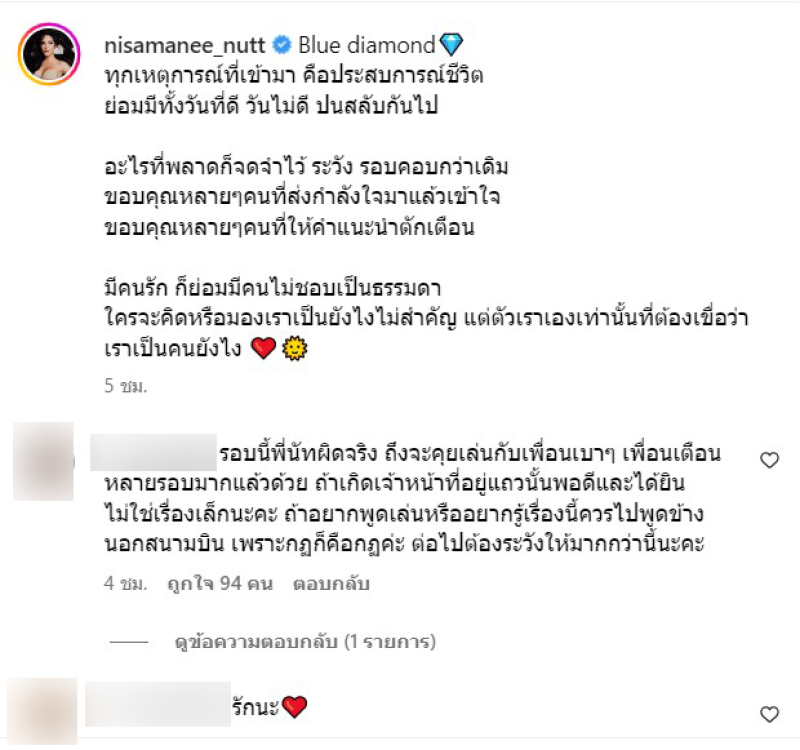This screenshot has width=800, height=750.
Task: Click the 'Blue diamond' caption text
Action: 366,45
